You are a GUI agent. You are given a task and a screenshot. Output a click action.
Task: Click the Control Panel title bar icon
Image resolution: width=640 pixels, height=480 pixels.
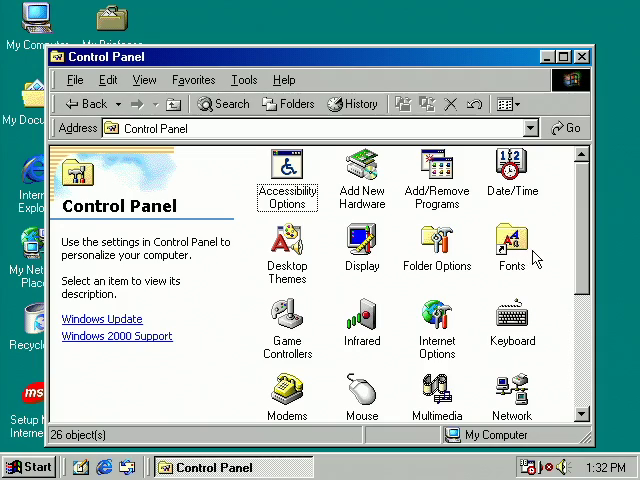point(58,57)
